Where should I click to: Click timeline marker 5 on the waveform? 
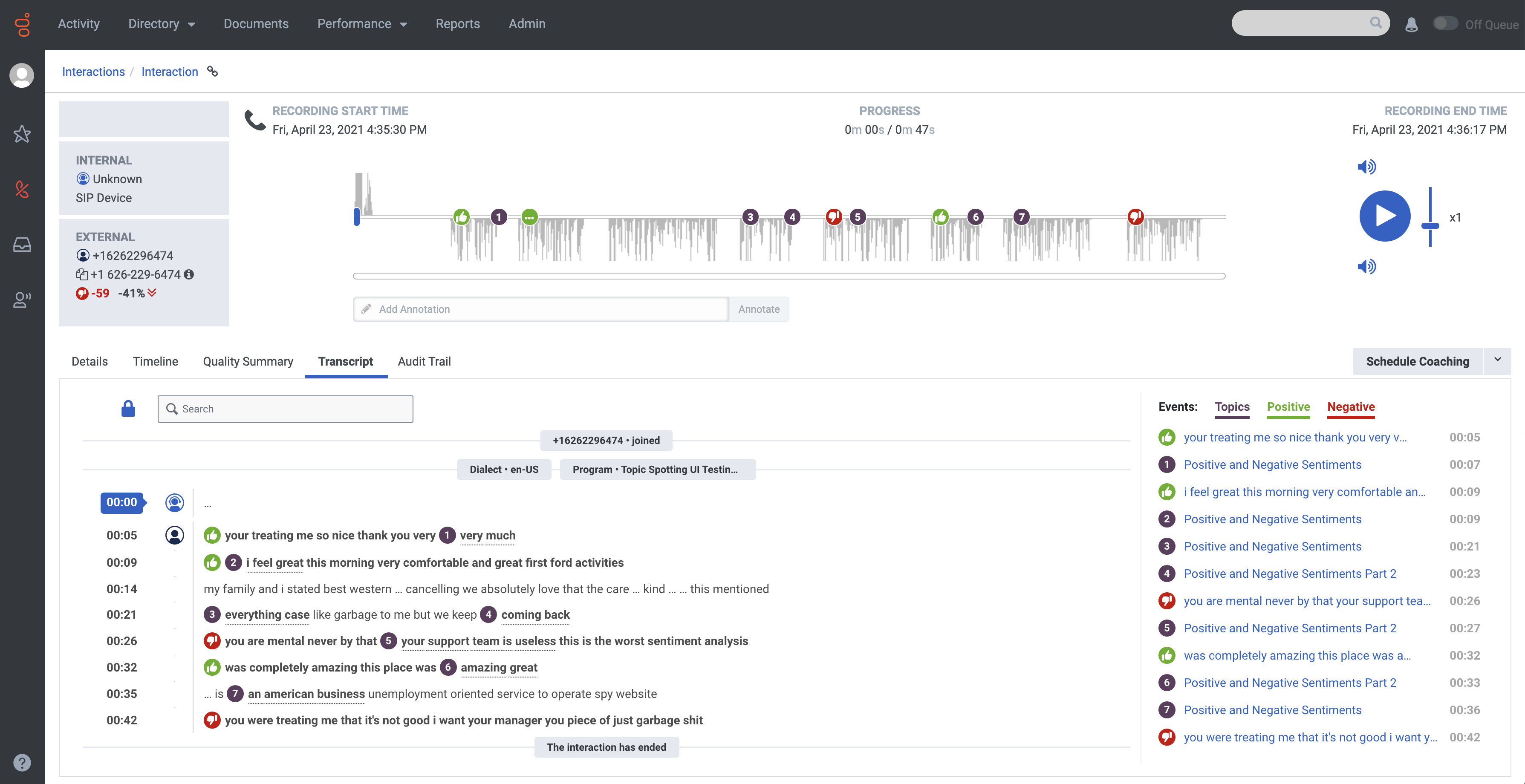tap(858, 216)
